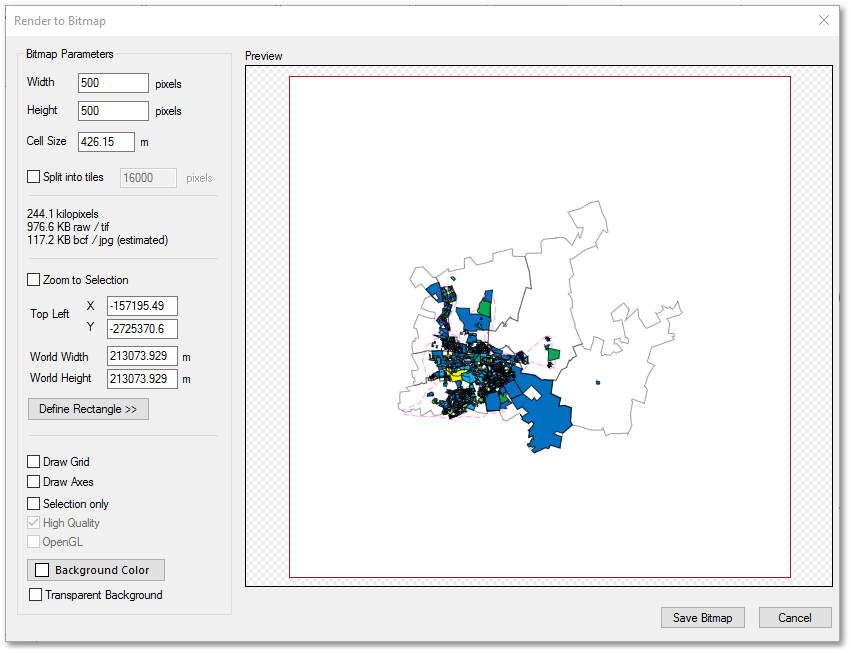Enable Draw Grid checkbox
The height and width of the screenshot is (653, 851).
pyautogui.click(x=34, y=461)
